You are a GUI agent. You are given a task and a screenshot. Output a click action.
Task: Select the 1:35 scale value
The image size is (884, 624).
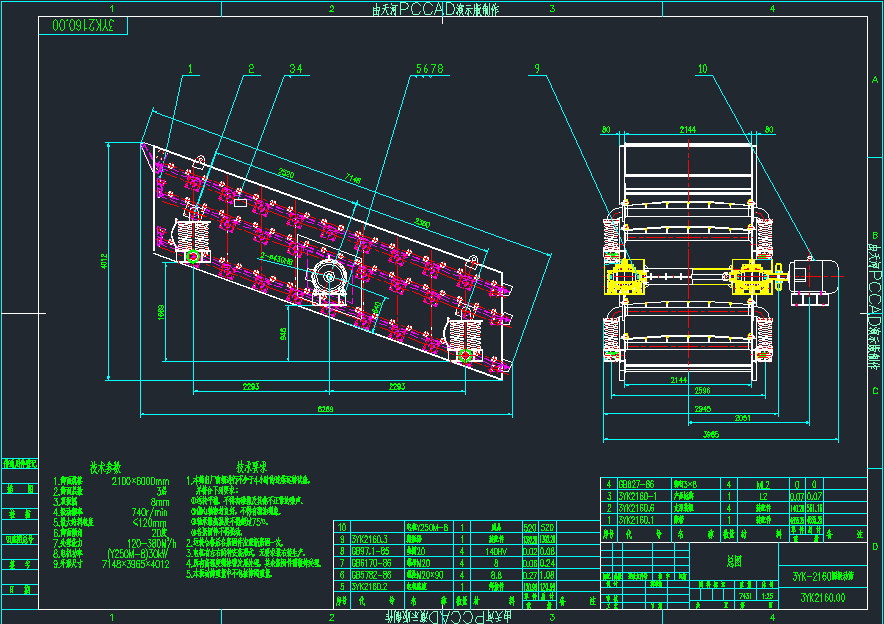coord(767,595)
